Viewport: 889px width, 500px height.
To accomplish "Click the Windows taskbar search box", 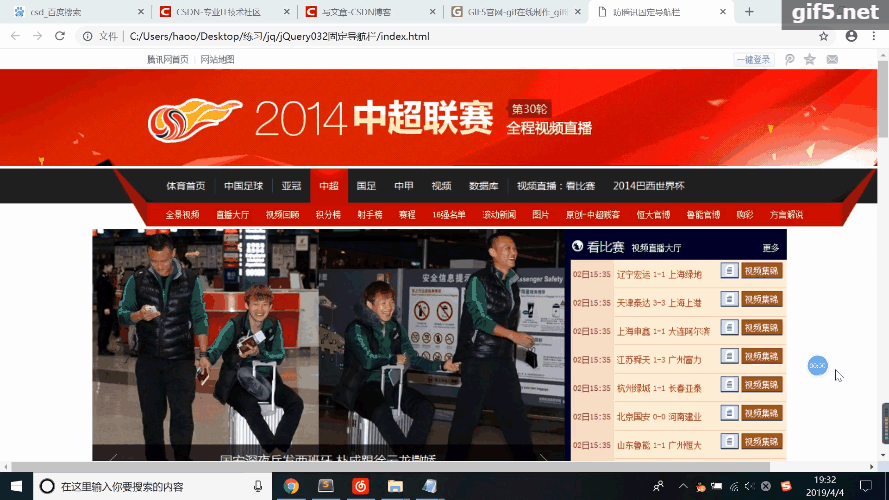I will [x=152, y=486].
